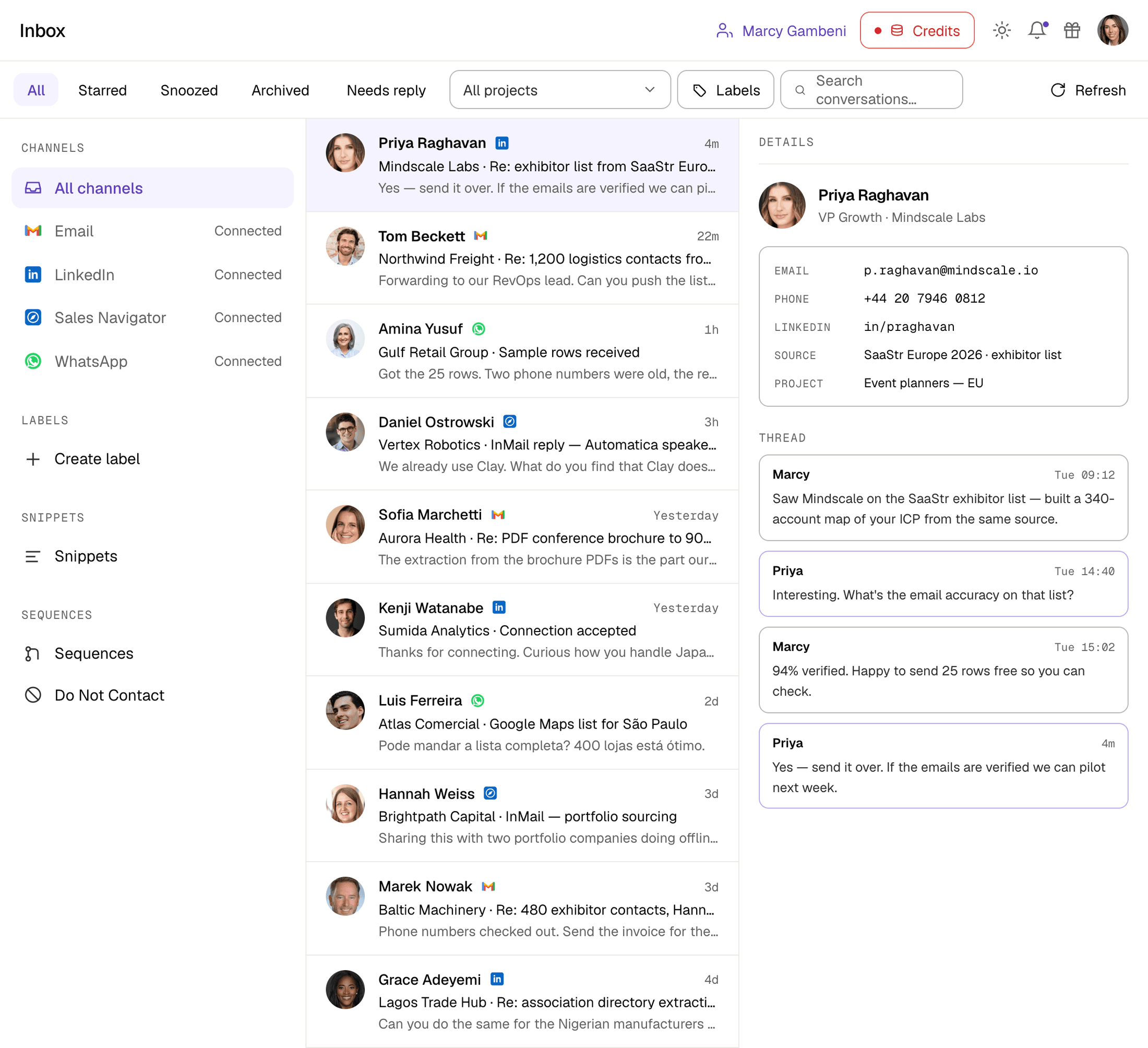The height and width of the screenshot is (1048, 1148).
Task: Switch to the Needs reply tab
Action: click(386, 90)
